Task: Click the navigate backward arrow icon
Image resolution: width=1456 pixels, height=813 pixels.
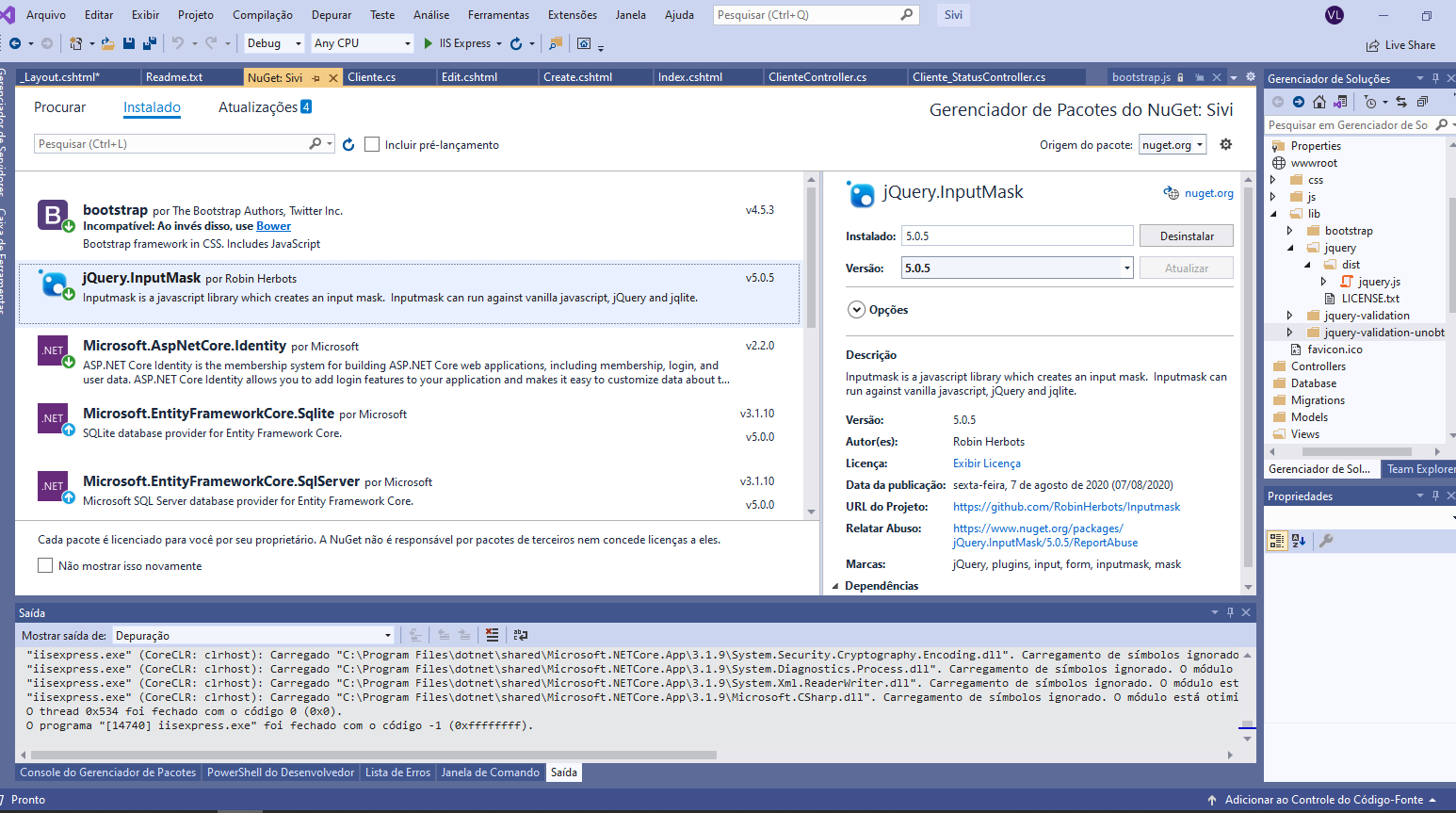Action: (15, 43)
